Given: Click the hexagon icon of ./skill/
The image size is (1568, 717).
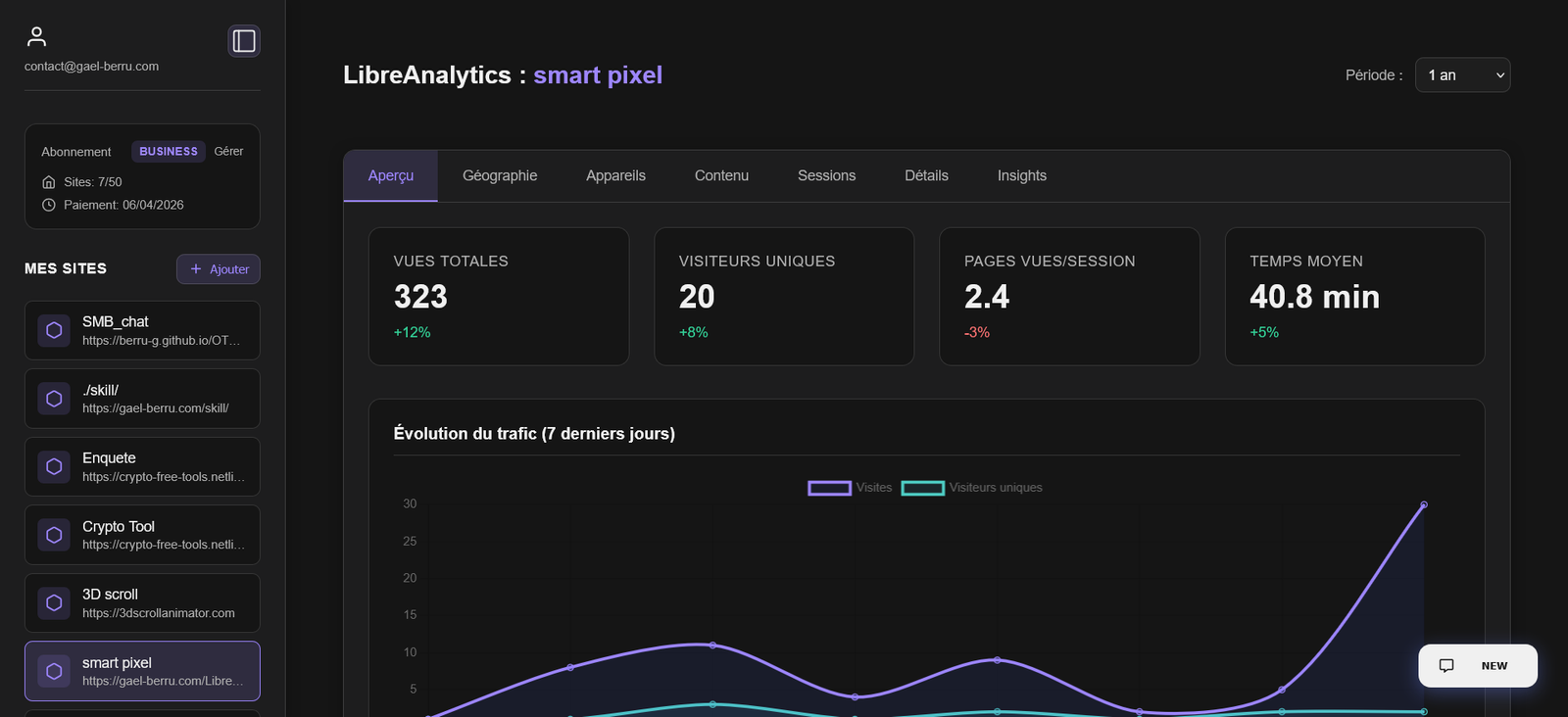Looking at the screenshot, I should (54, 399).
